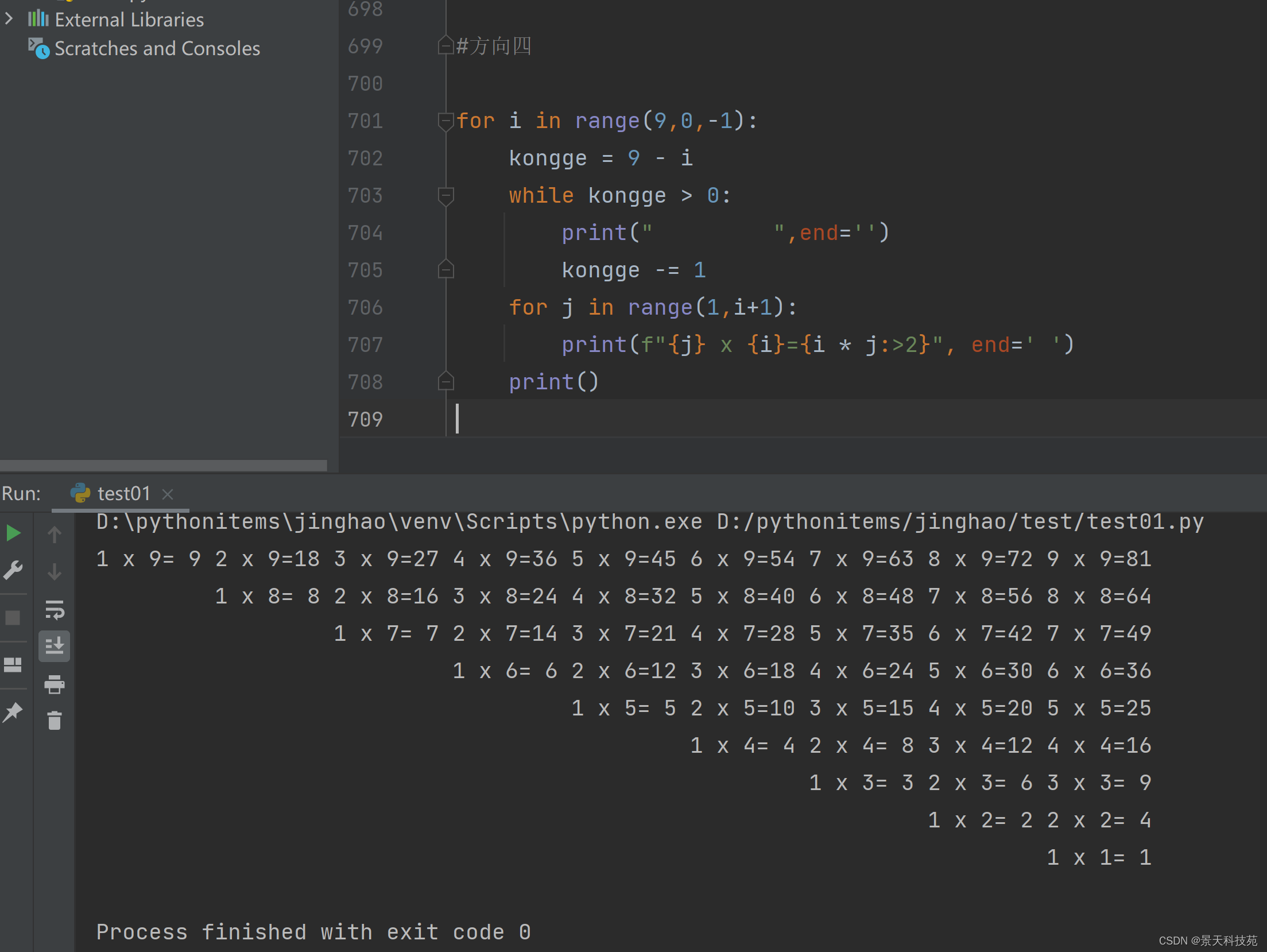1267x952 pixels.
Task: Click line number 707 in gutter
Action: pyautogui.click(x=365, y=345)
